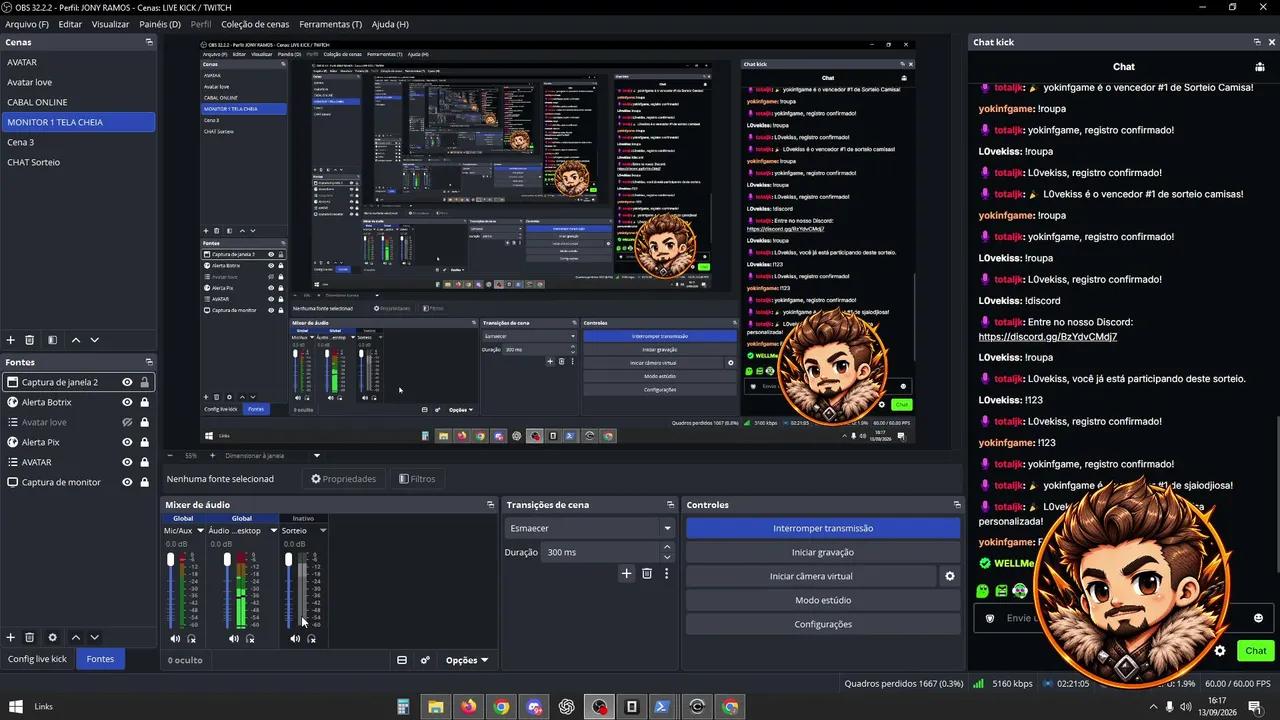The image size is (1280, 720).
Task: Select CABAL ONLINE scene
Action: click(78, 102)
